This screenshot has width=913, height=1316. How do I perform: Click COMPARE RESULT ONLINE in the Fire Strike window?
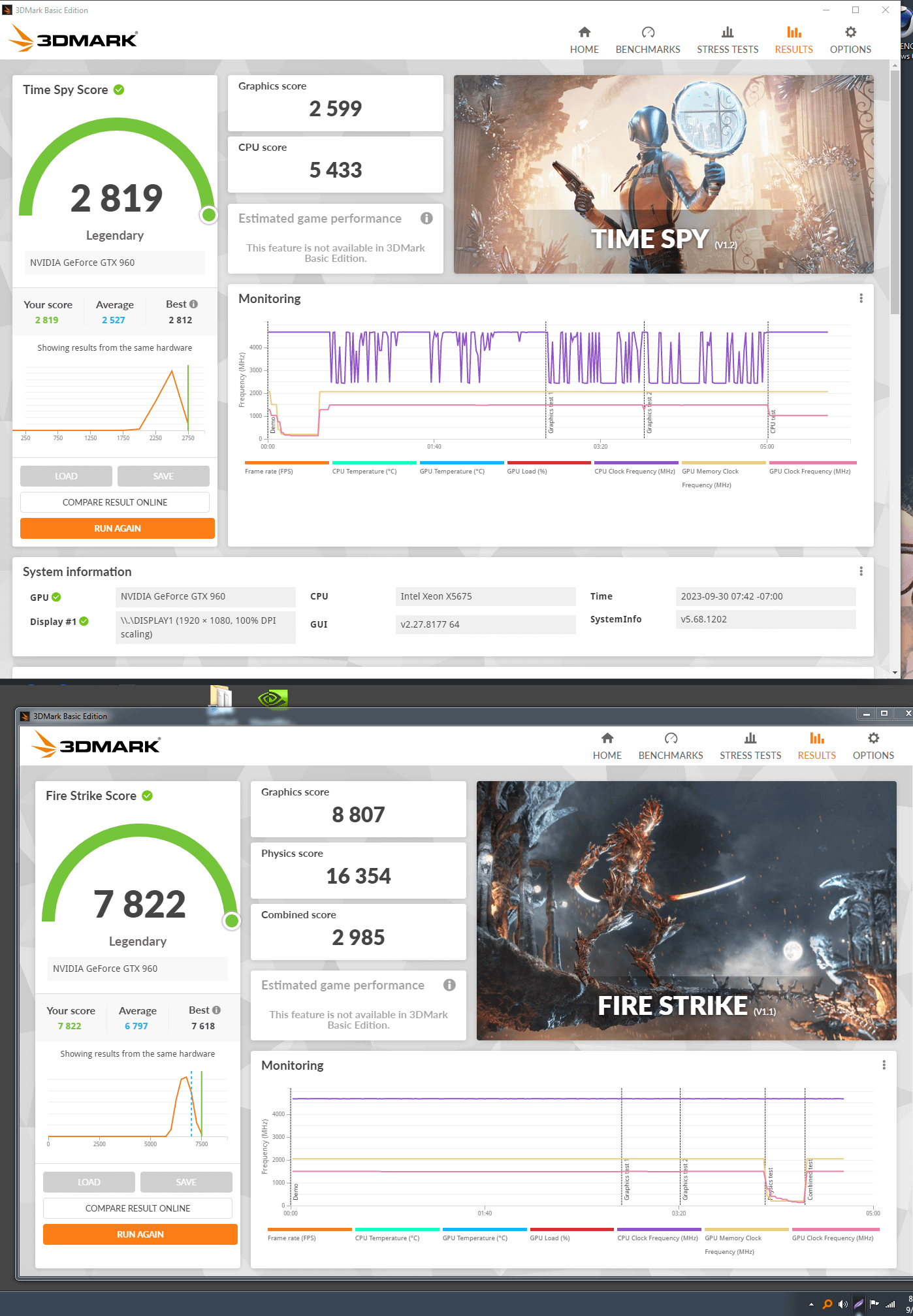coord(138,1208)
